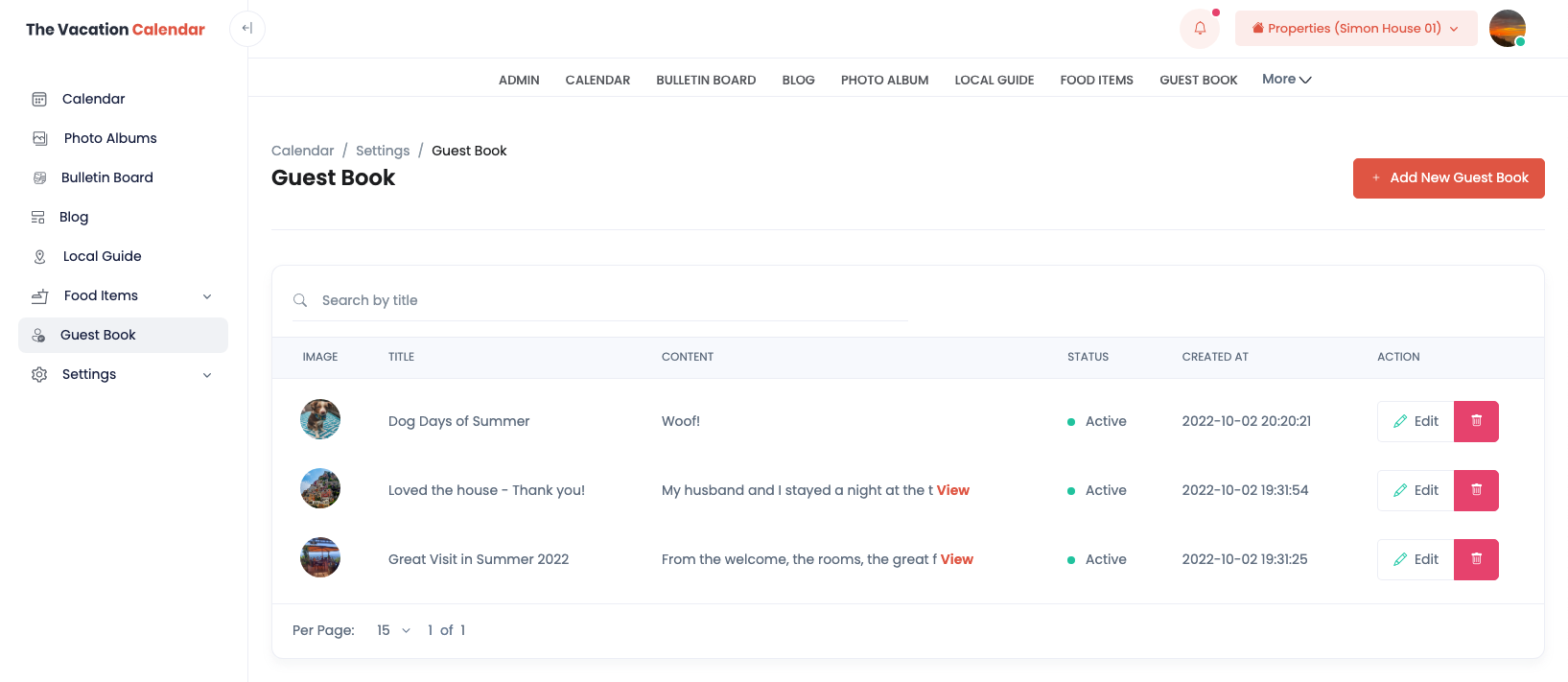The height and width of the screenshot is (682, 1568).
Task: Click Add New Guest Book button
Action: click(x=1448, y=178)
